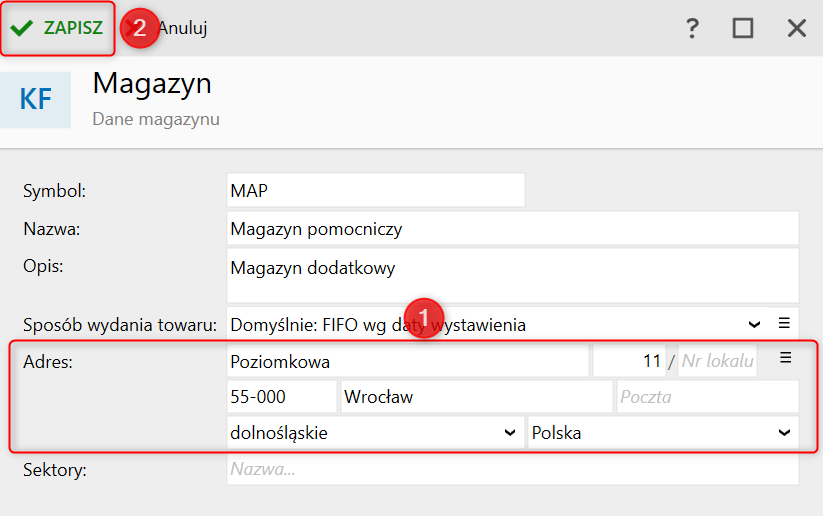Click the Sektory Nazwa input field
823x516 pixels.
point(512,469)
